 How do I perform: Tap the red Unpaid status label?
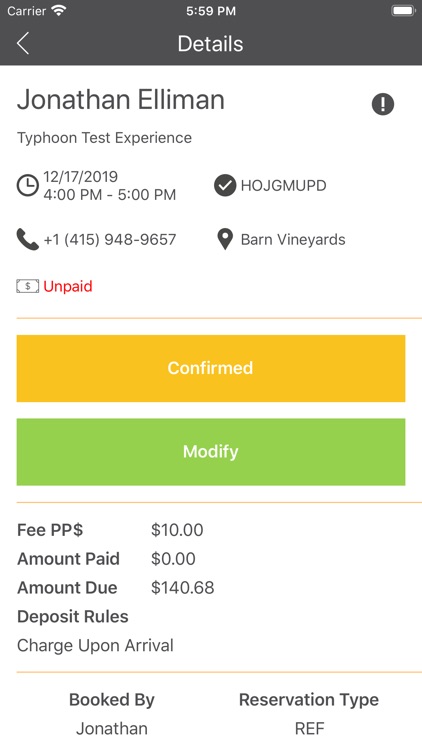68,287
